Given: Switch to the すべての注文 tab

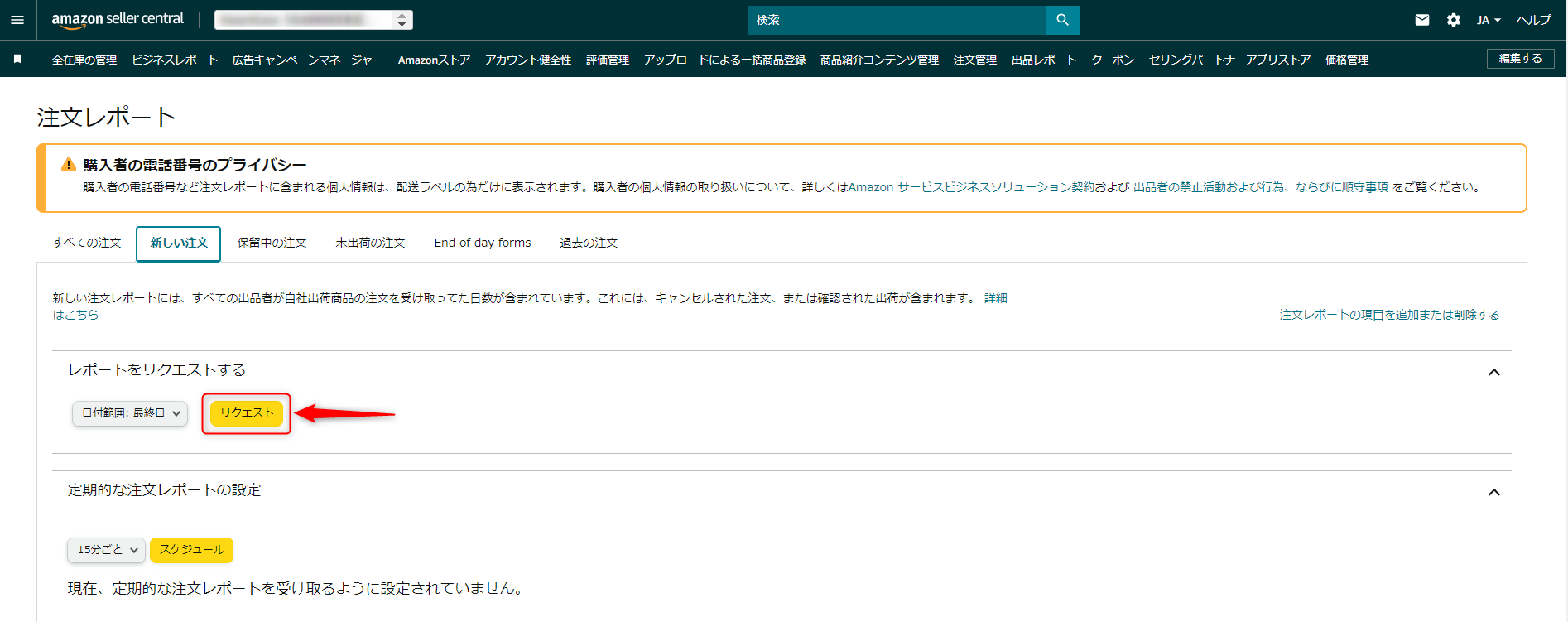Looking at the screenshot, I should 87,243.
